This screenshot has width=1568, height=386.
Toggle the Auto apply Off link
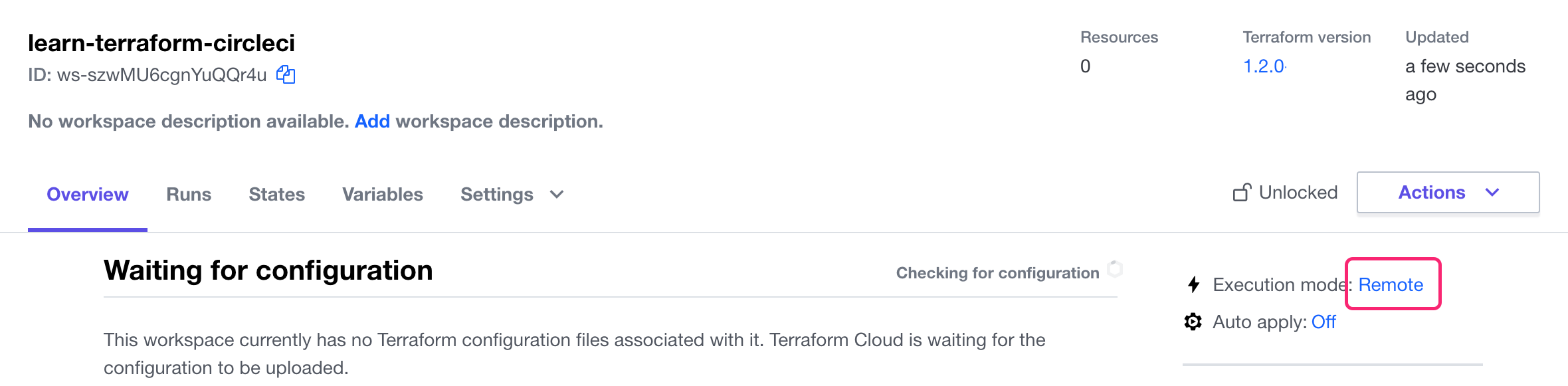point(1323,322)
